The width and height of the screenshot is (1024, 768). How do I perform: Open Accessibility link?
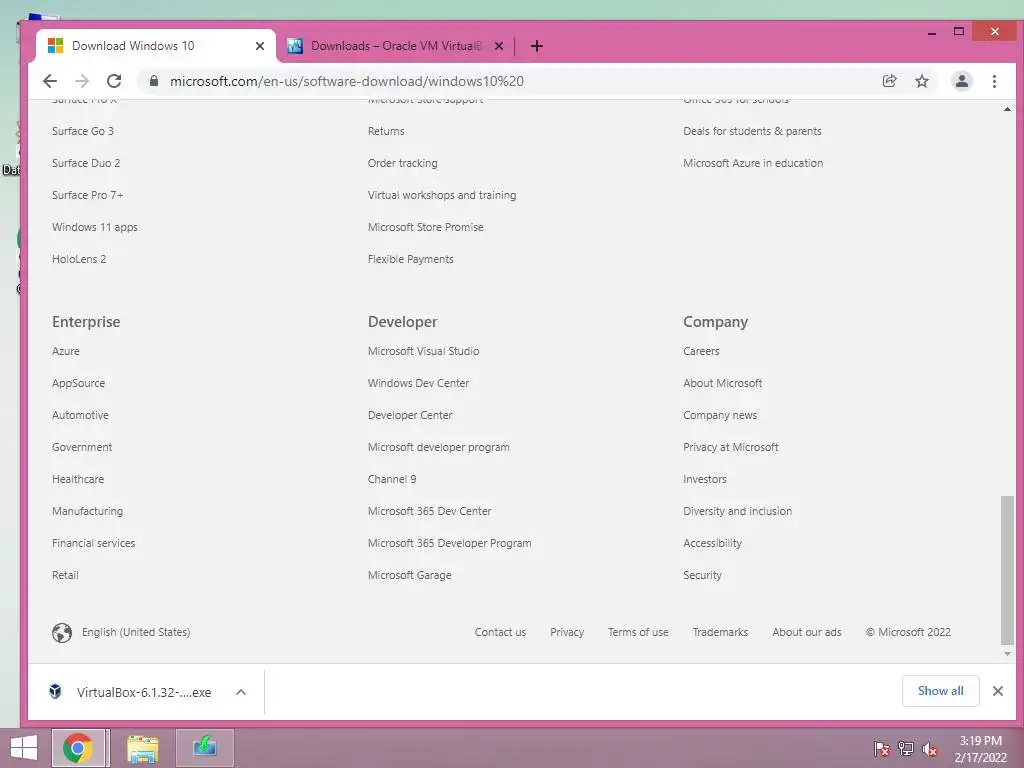(x=712, y=543)
